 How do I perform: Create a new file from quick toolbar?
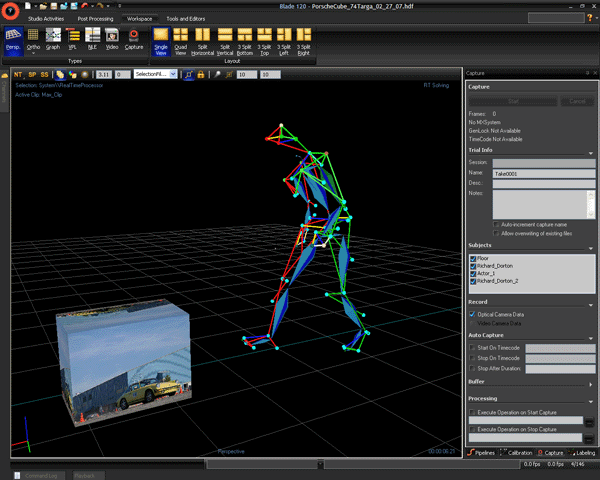click(28, 6)
